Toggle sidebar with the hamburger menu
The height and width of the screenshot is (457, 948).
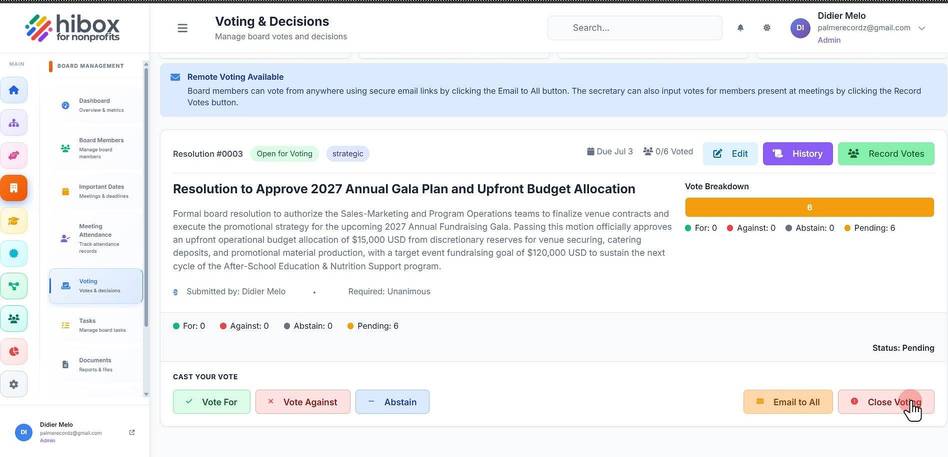click(182, 28)
